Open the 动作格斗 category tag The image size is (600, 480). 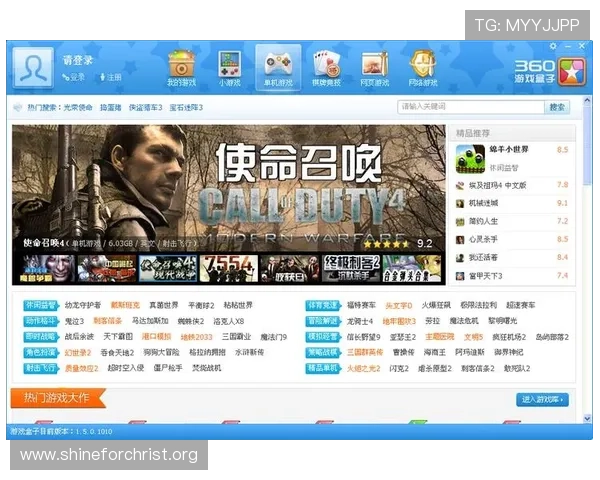[41, 321]
